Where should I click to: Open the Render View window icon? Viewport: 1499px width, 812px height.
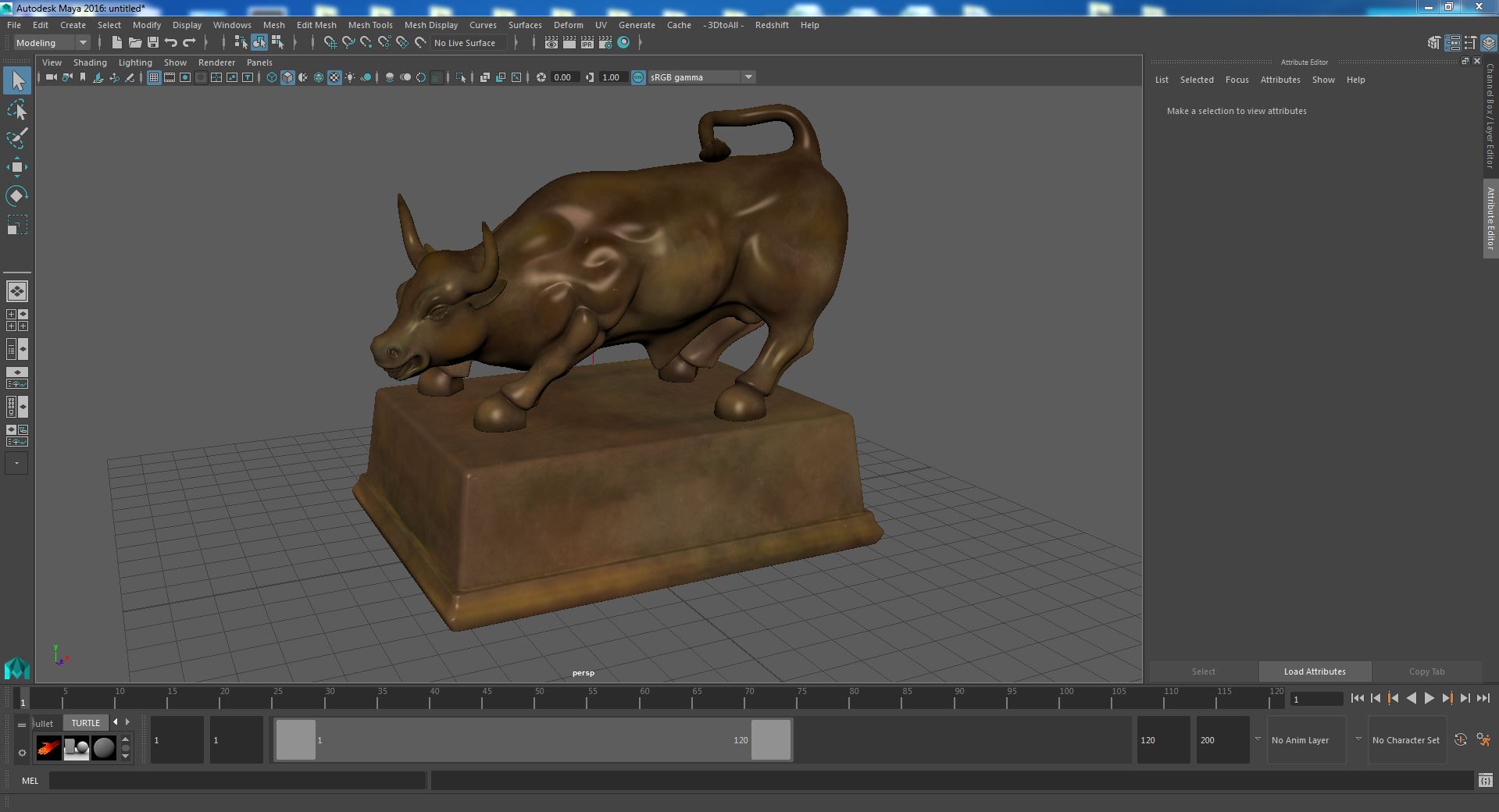551,43
